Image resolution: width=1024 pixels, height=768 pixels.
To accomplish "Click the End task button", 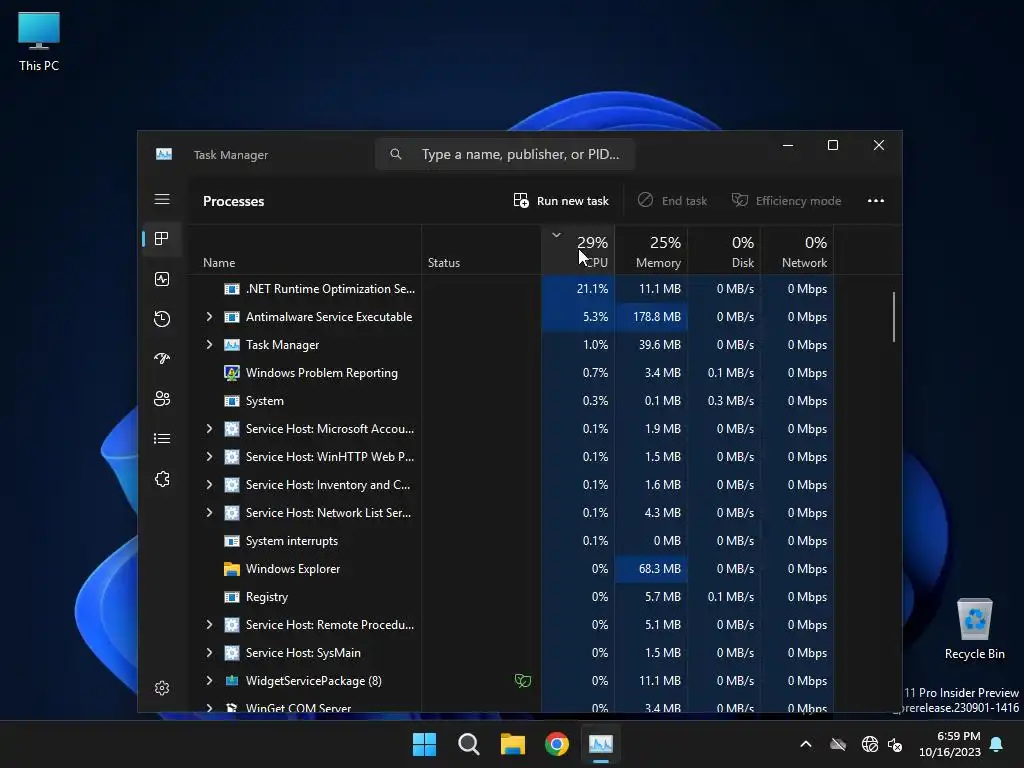I will (x=672, y=200).
